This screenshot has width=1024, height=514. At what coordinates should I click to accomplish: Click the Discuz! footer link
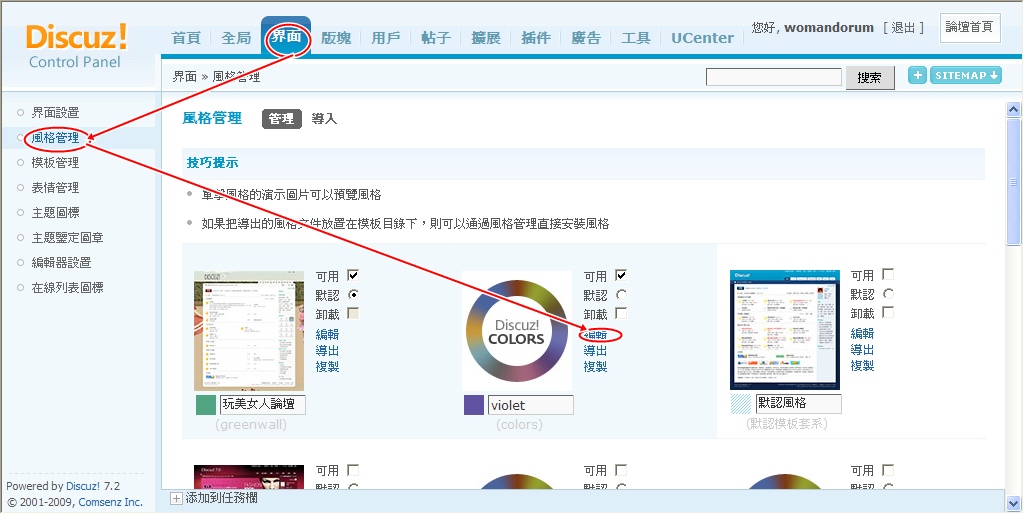[83, 486]
